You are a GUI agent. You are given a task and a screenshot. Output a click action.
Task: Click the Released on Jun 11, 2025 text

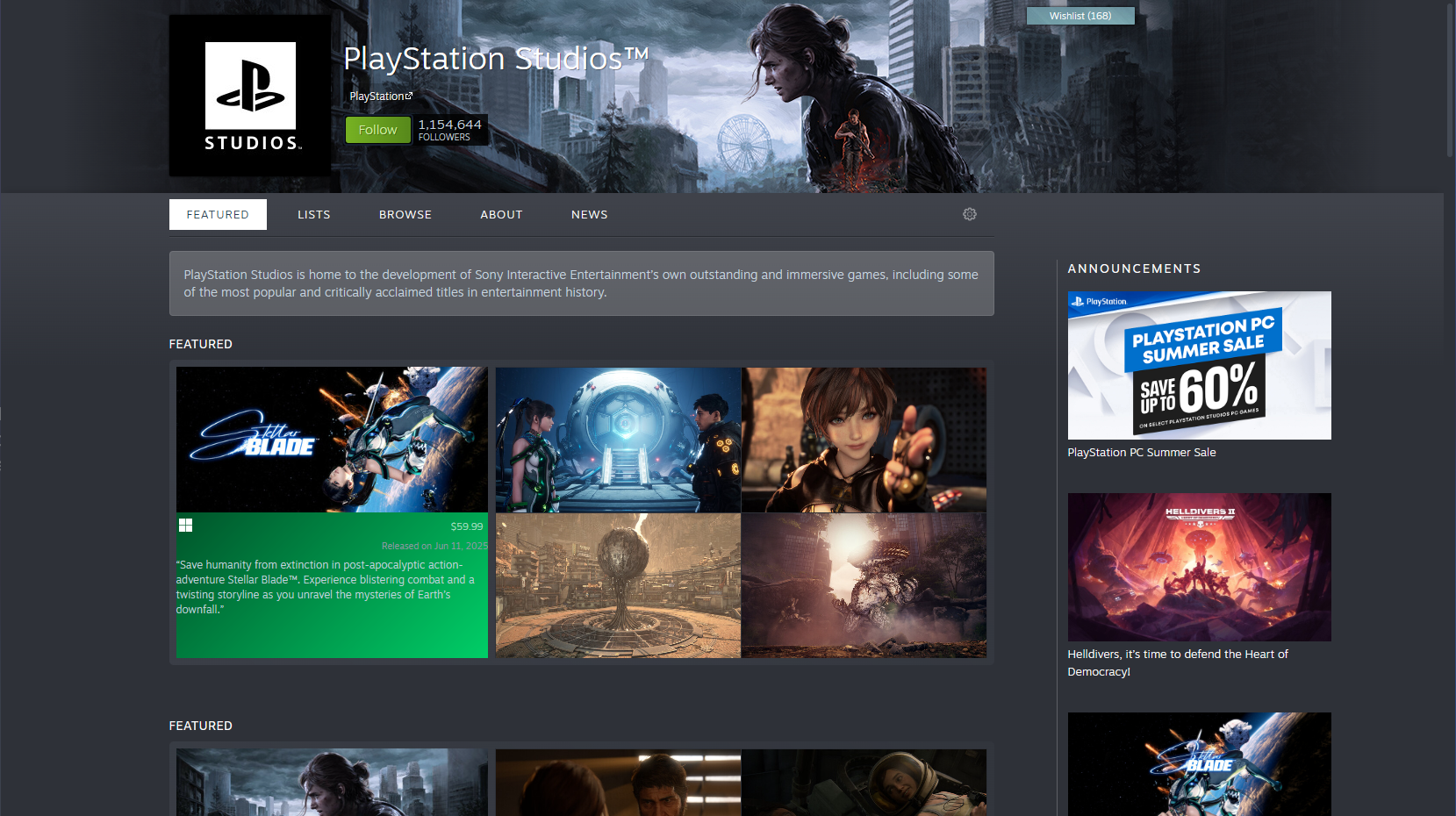434,546
